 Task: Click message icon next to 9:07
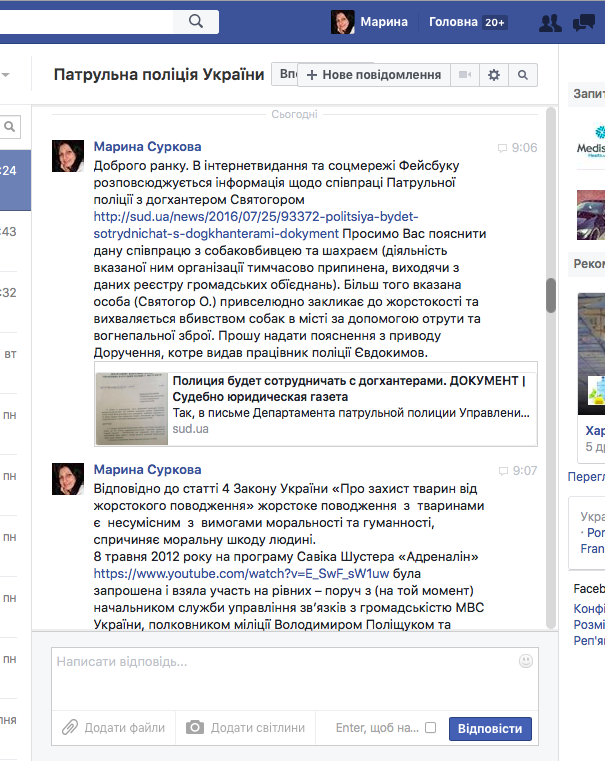[503, 471]
